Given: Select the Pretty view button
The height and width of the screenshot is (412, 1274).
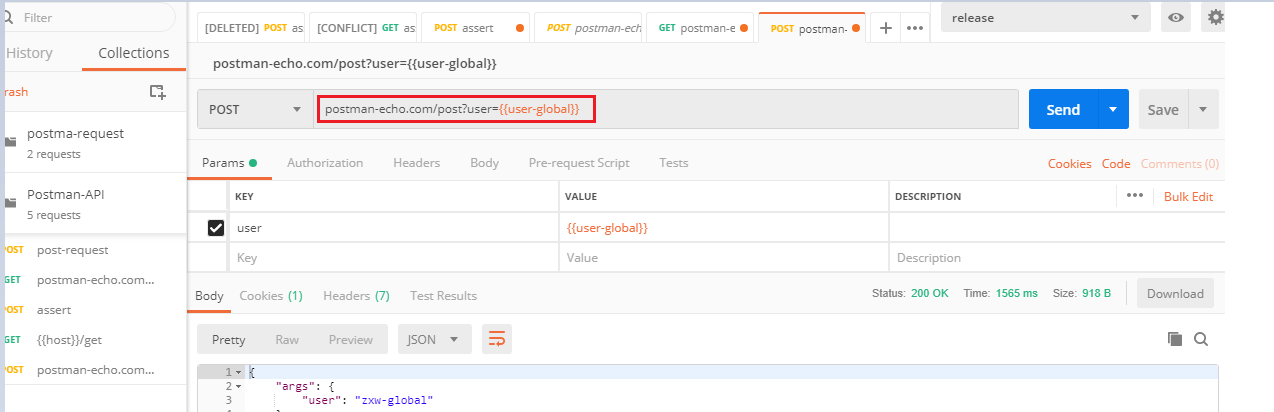Looking at the screenshot, I should click(x=228, y=339).
